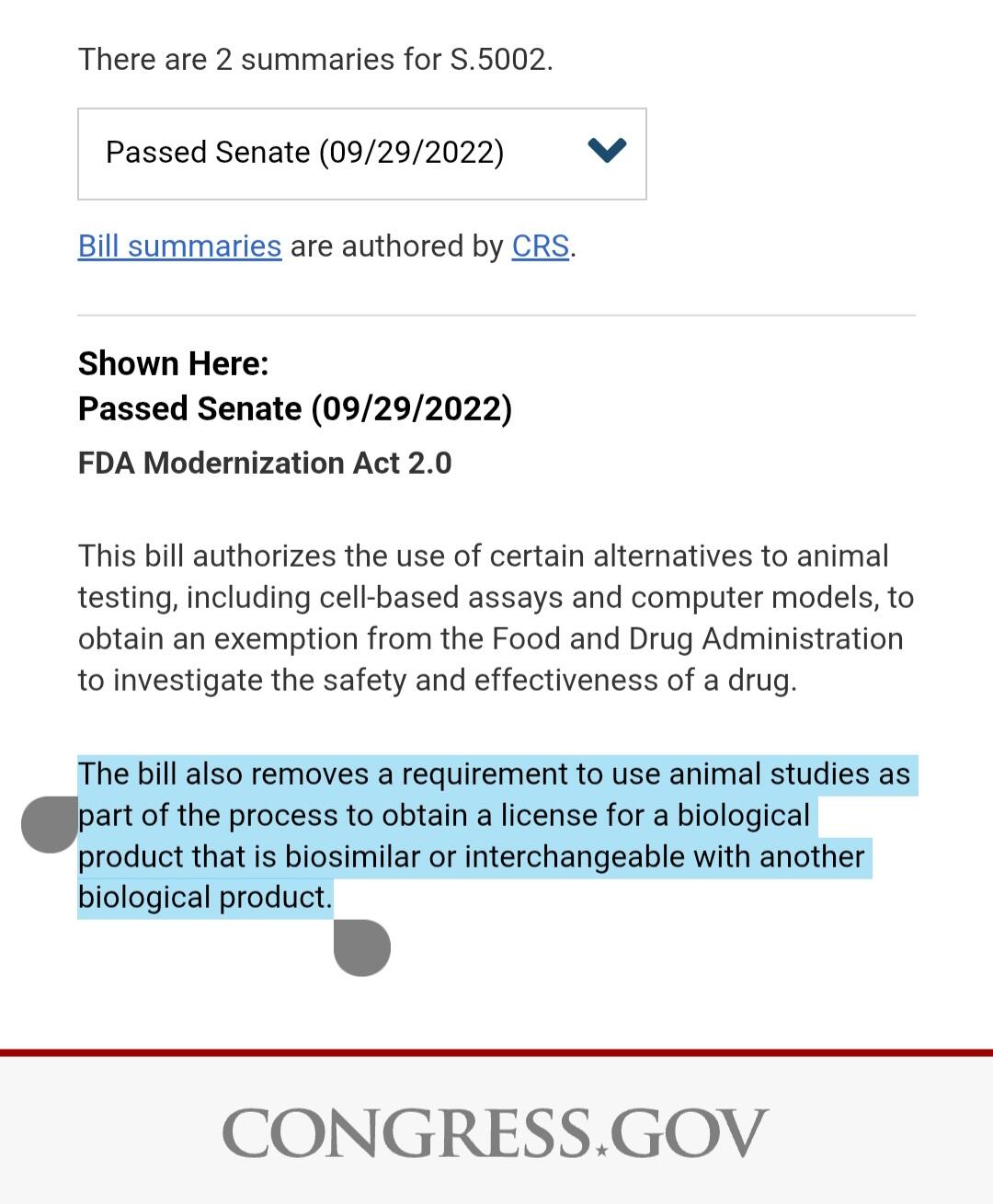This screenshot has width=993, height=1204.
Task: Open the Bill summaries link
Action: [179, 247]
